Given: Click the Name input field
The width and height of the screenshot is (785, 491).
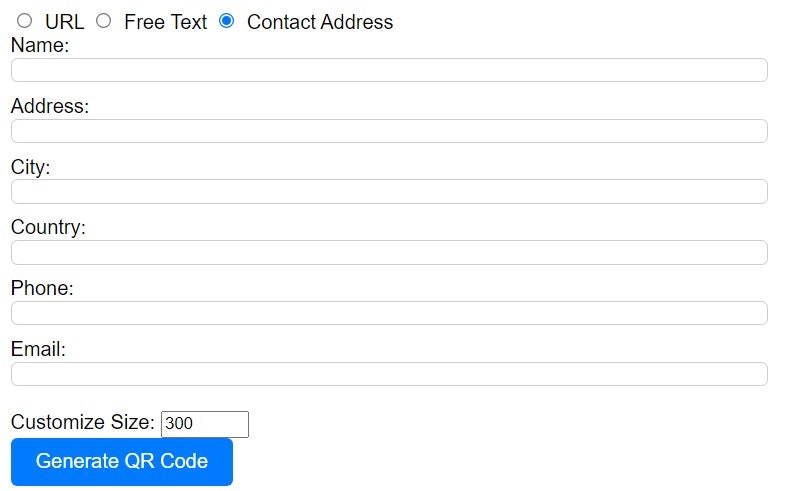Looking at the screenshot, I should (x=389, y=70).
